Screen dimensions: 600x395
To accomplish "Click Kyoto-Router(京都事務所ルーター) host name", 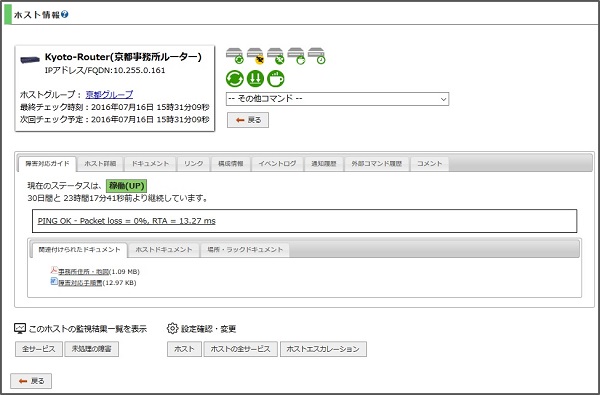I will pyautogui.click(x=123, y=57).
